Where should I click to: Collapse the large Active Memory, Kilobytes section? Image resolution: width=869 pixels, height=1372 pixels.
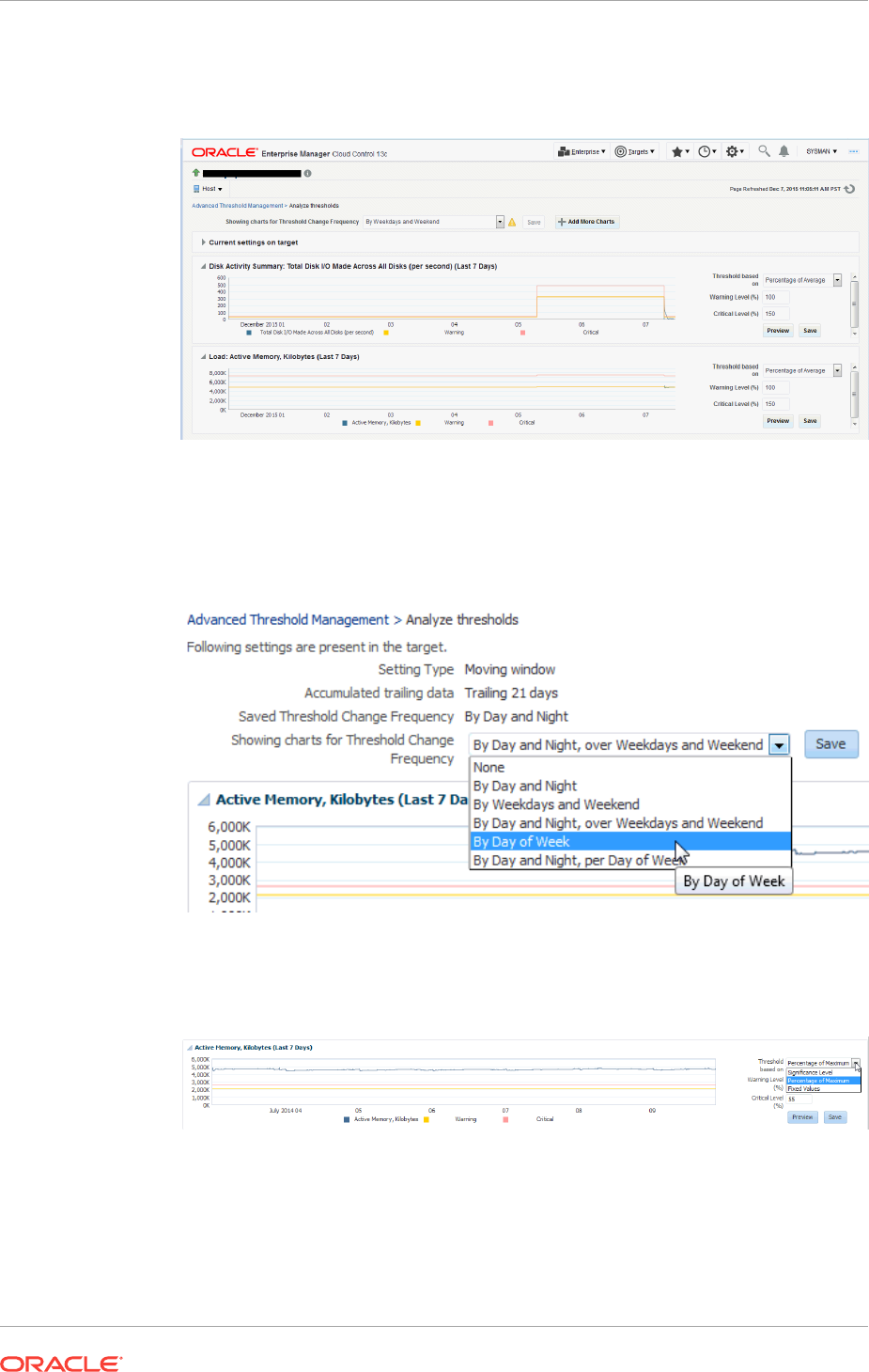204,800
